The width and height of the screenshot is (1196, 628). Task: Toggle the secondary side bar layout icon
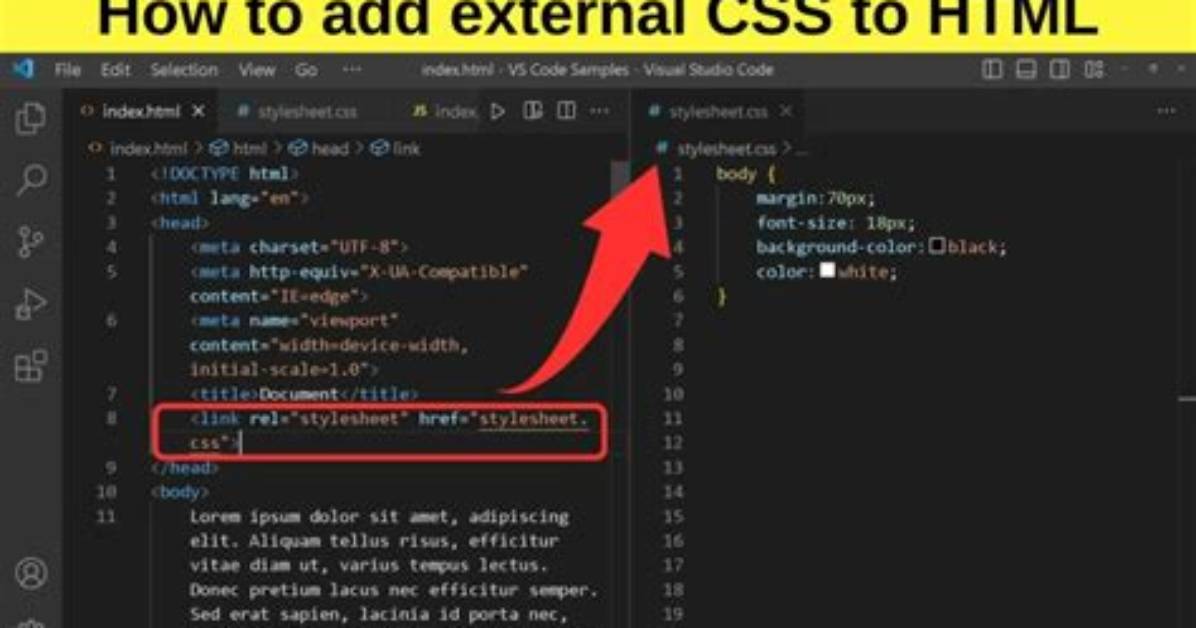pyautogui.click(x=1059, y=69)
